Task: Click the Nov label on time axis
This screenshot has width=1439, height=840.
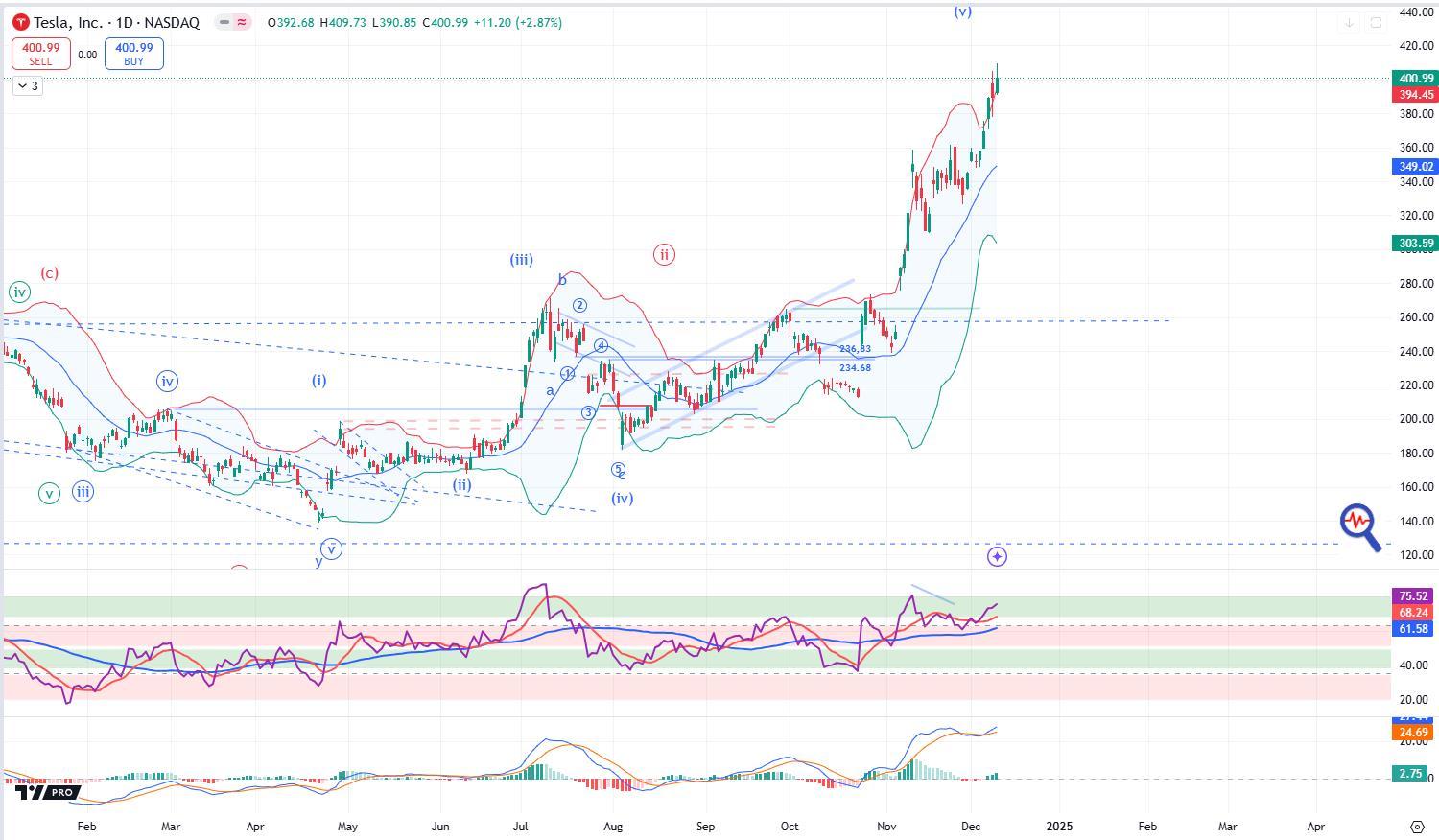Action: coord(887,826)
